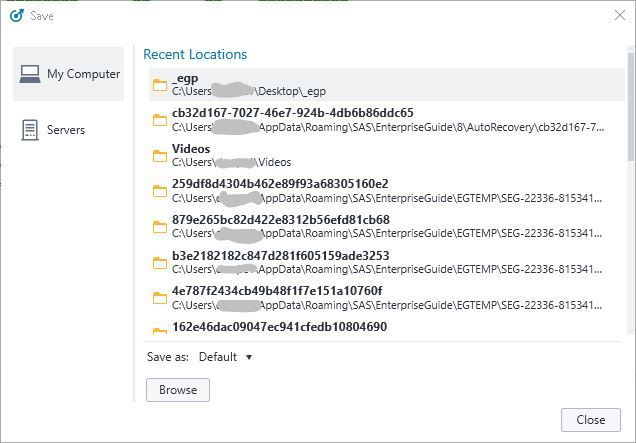Click the folder icon beside _egp
The image size is (636, 443).
(160, 85)
